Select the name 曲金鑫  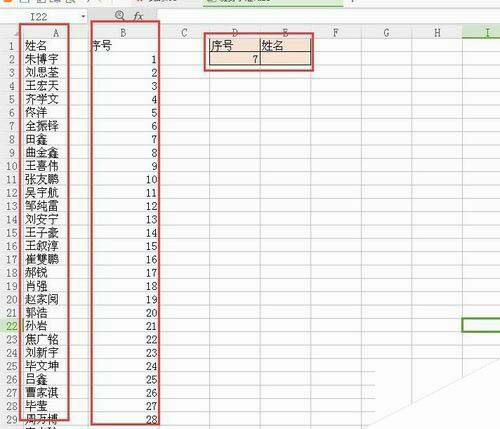coord(42,152)
